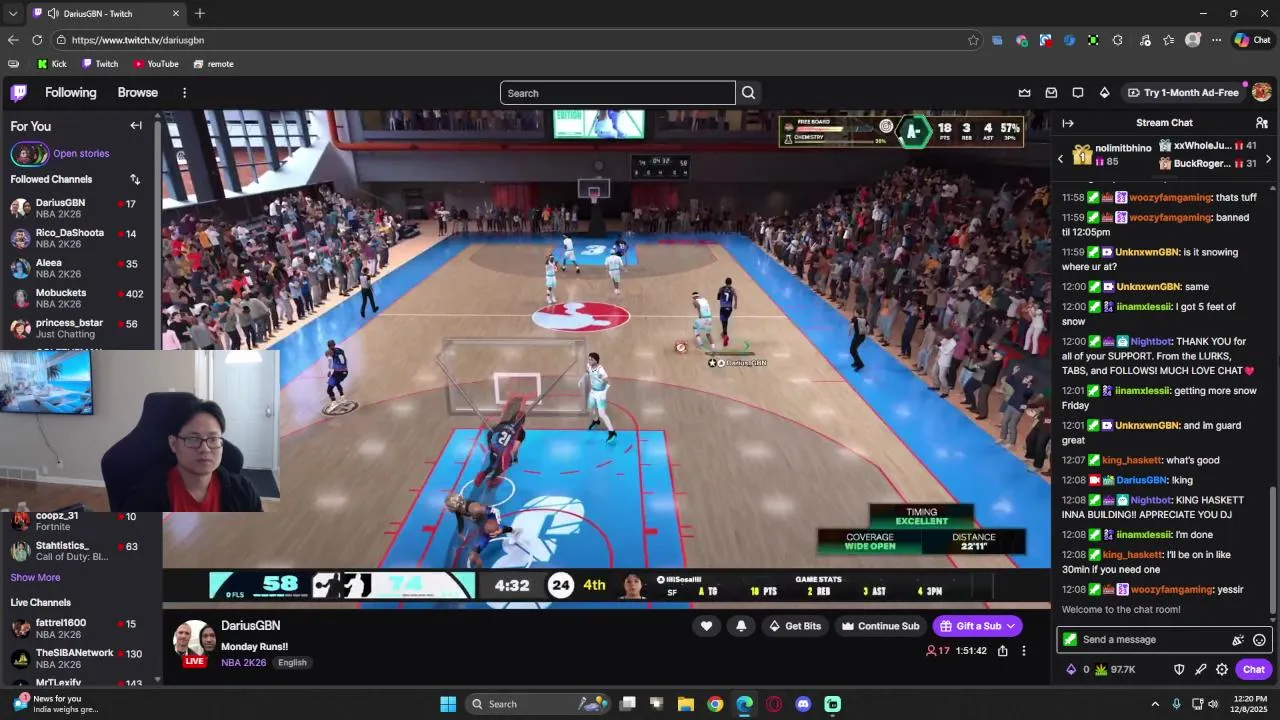The width and height of the screenshot is (1280, 720).
Task: Open Edge Favorites list icon
Action: click(x=1168, y=40)
